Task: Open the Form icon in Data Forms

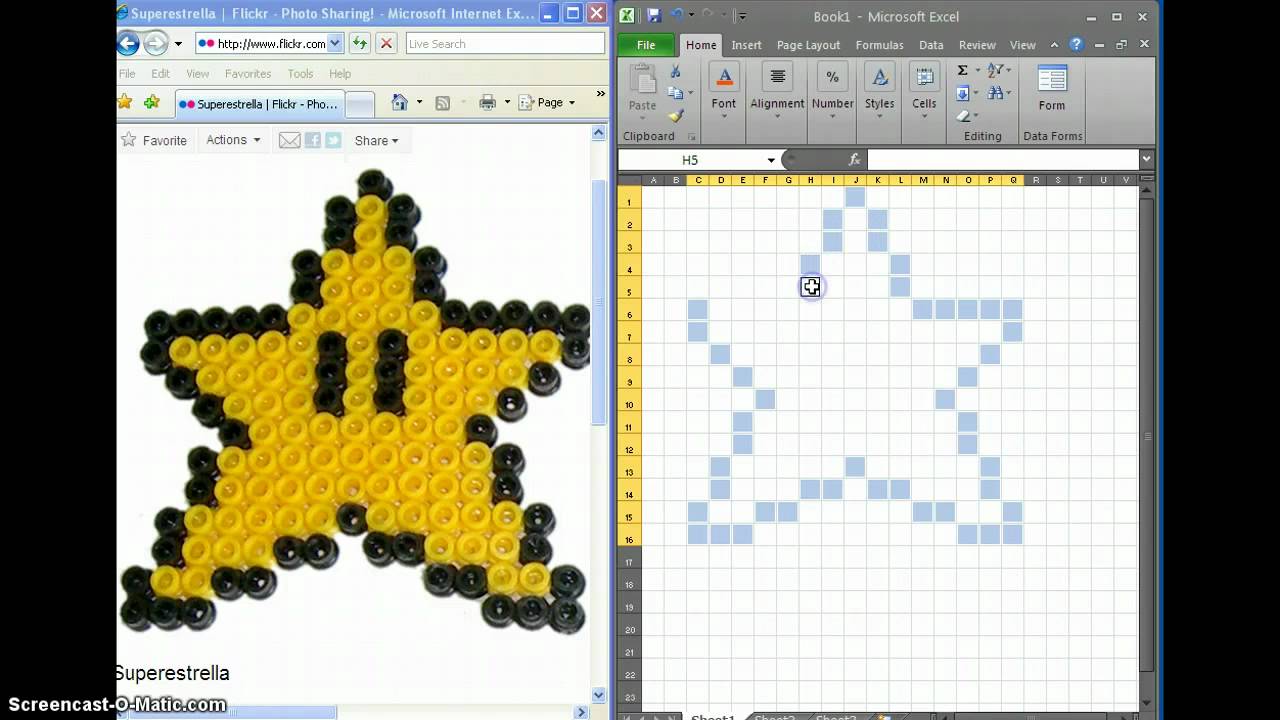Action: click(1051, 88)
